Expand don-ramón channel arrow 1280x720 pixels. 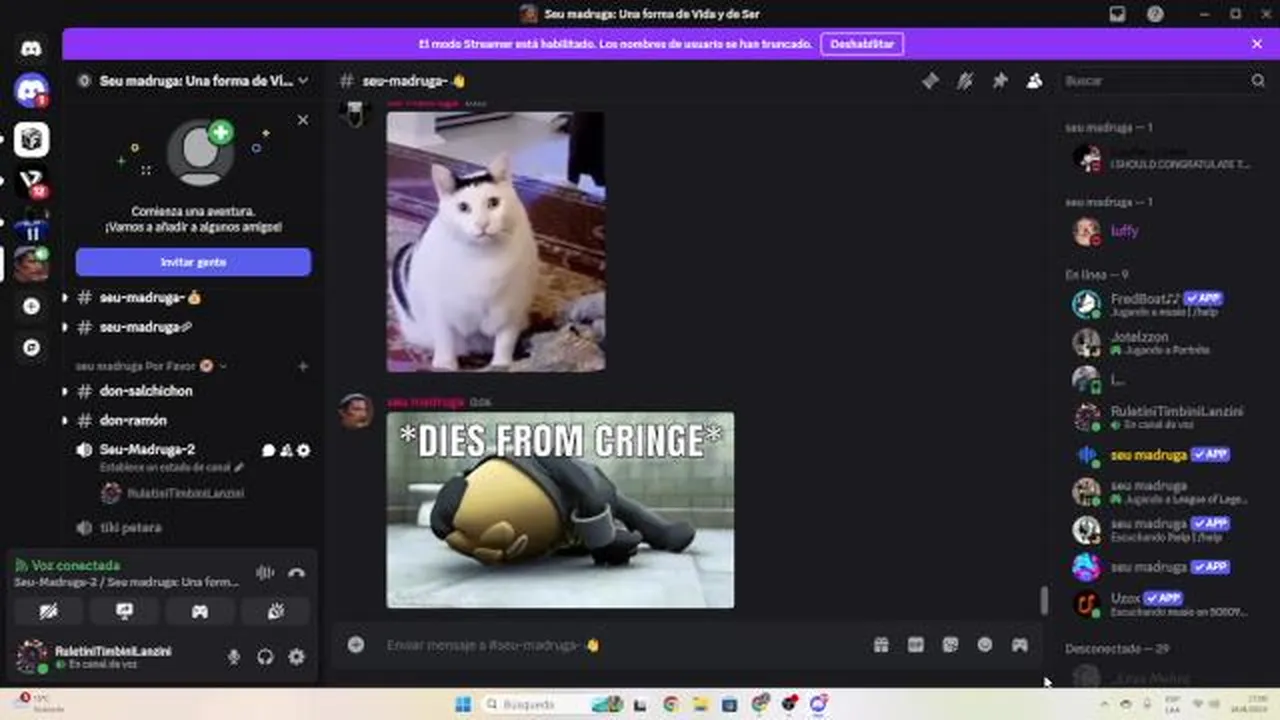[65, 420]
